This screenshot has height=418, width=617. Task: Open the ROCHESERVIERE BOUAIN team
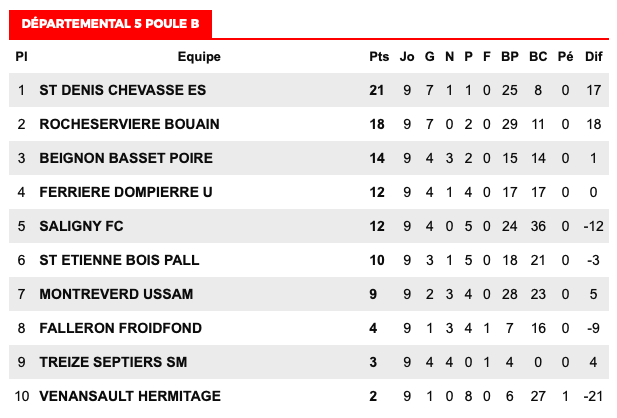129,124
